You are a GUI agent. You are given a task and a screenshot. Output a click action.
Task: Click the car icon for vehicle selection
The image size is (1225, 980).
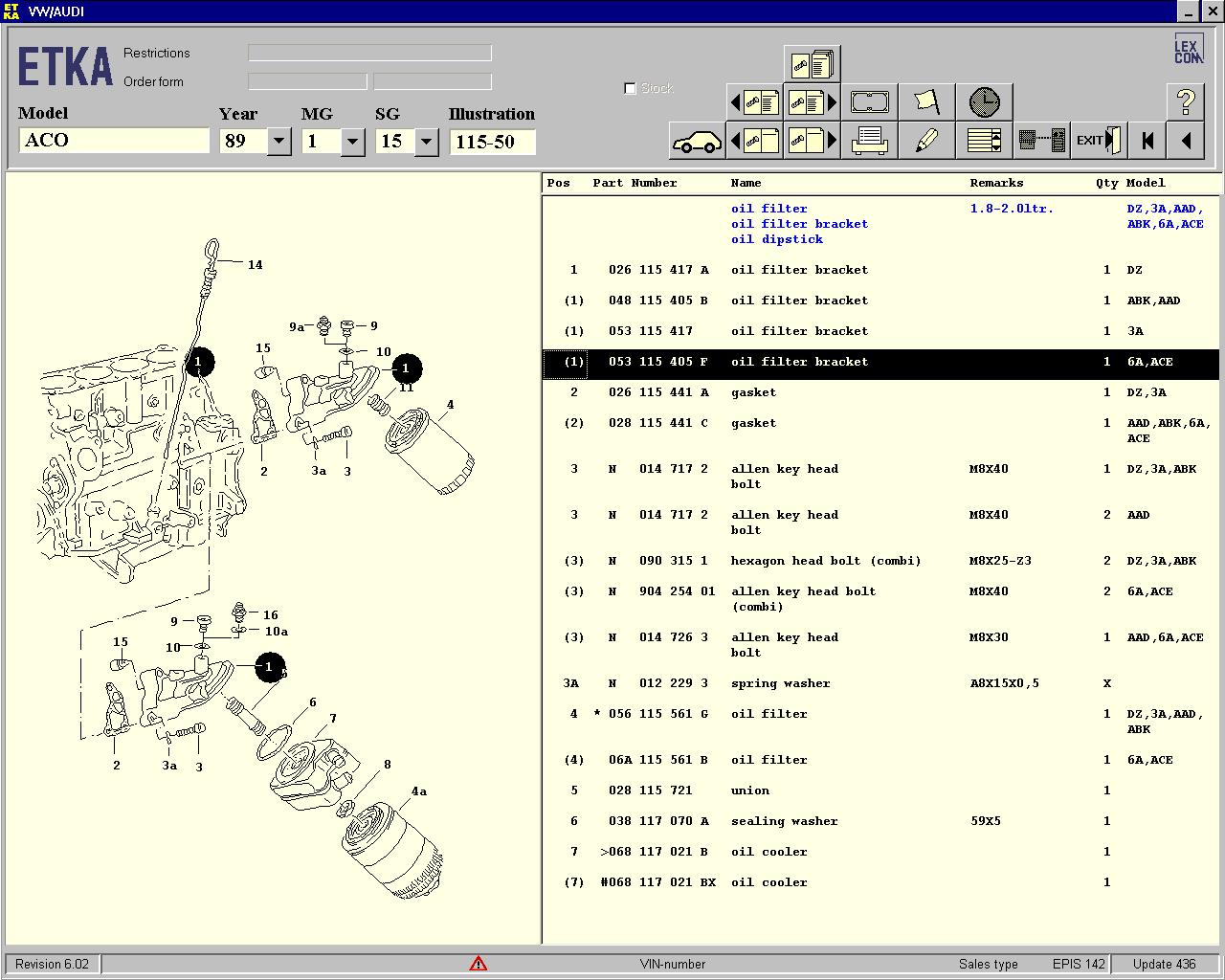coord(697,142)
